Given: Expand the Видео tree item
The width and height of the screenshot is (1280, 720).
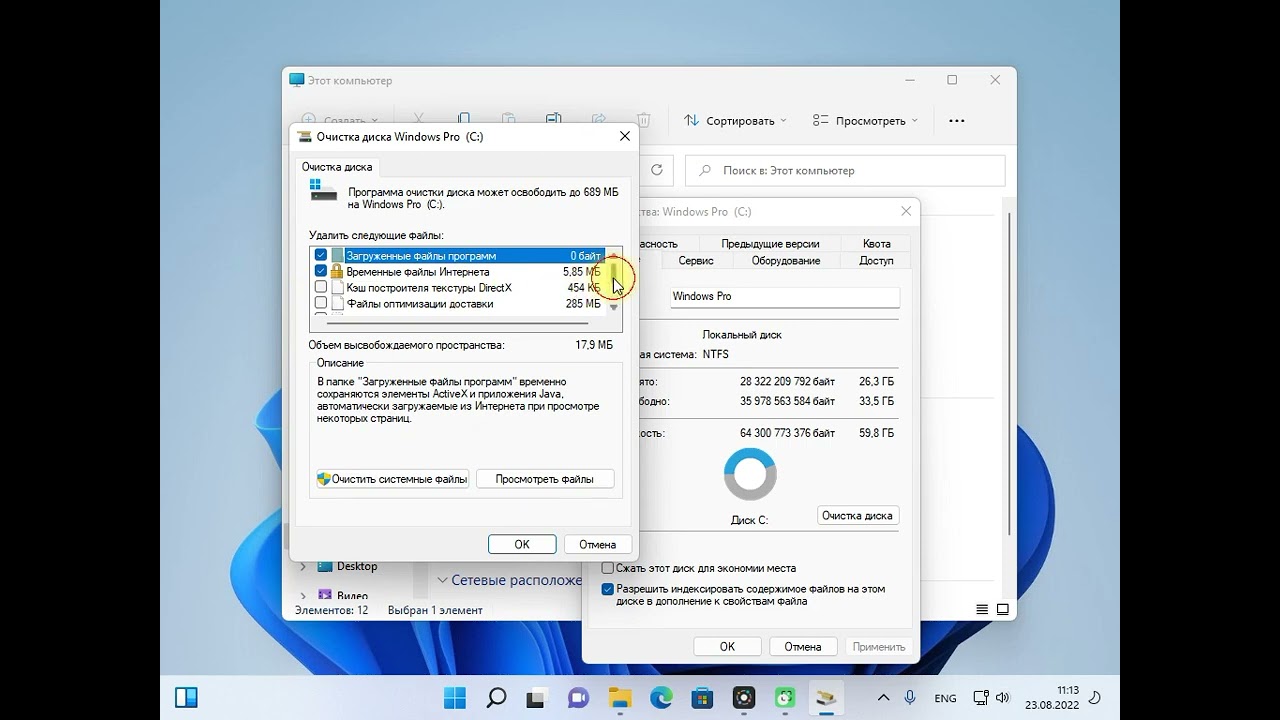Looking at the screenshot, I should pos(304,596).
